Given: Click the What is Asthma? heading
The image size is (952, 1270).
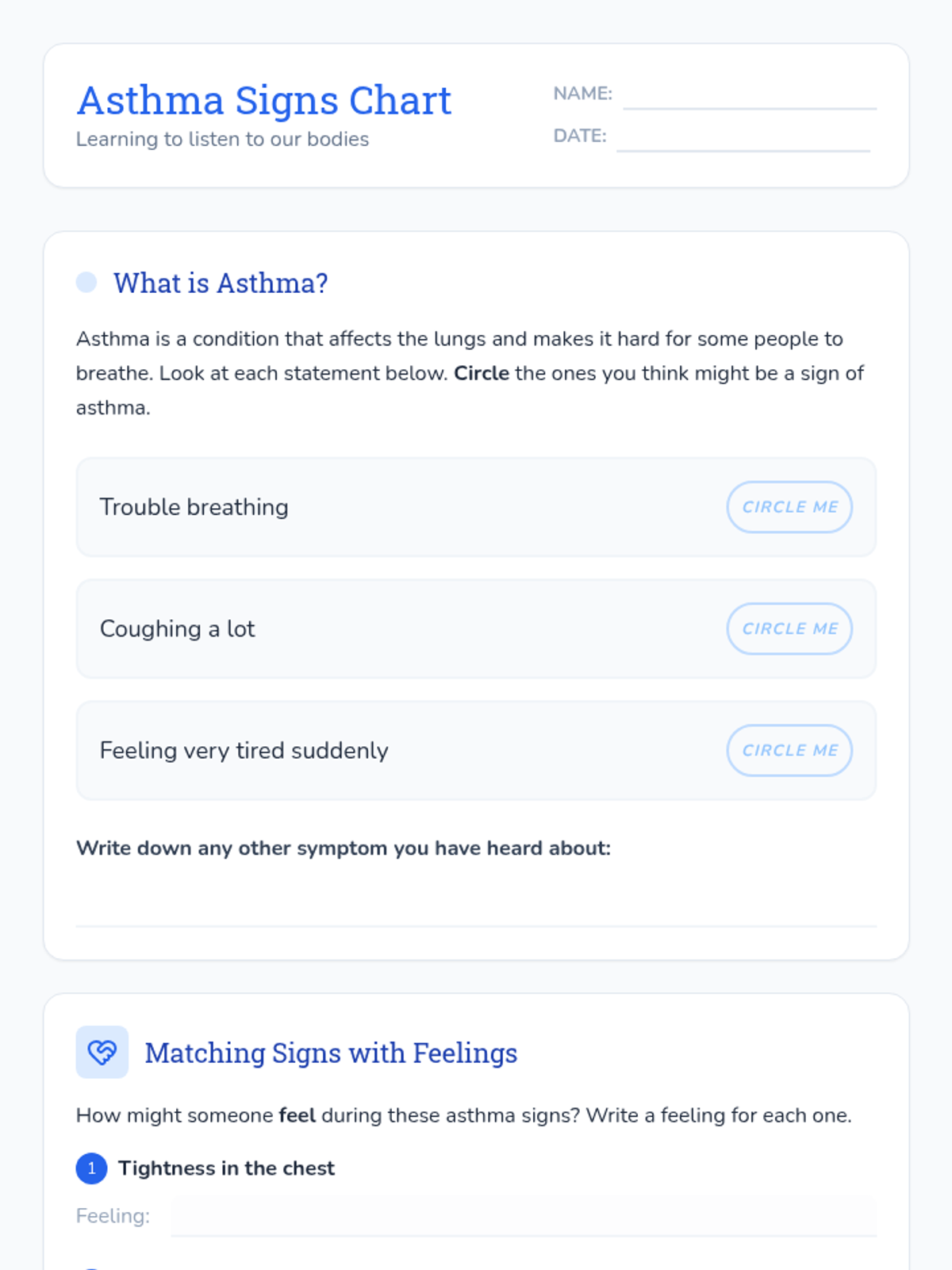Looking at the screenshot, I should (221, 283).
